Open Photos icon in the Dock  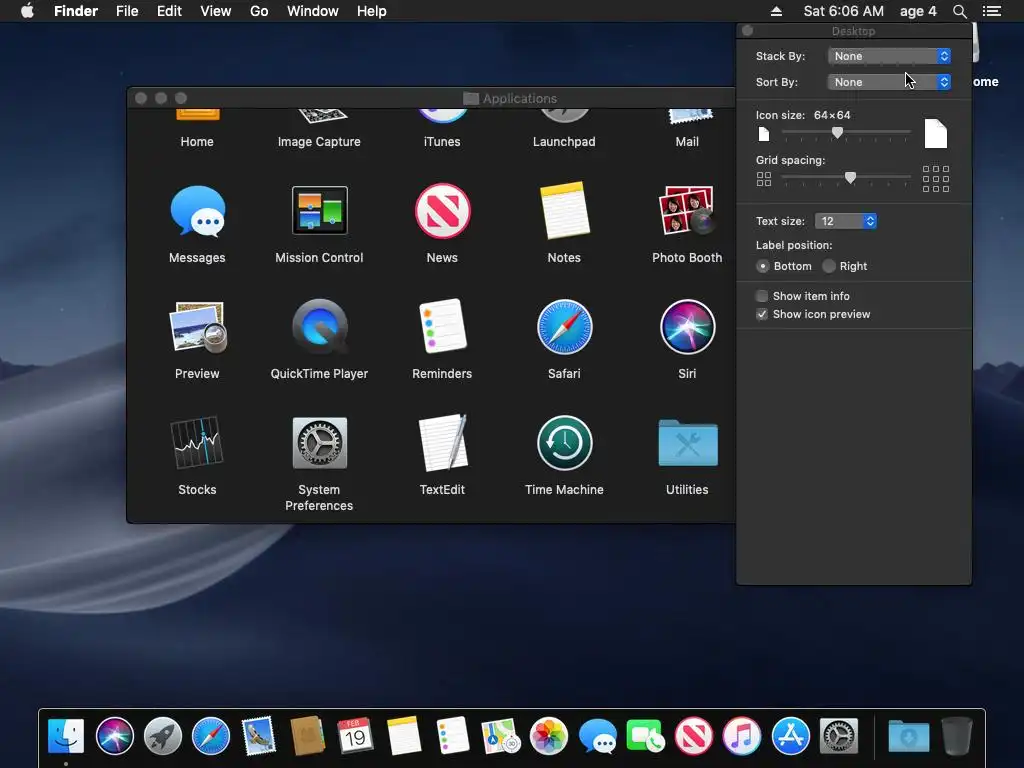549,736
